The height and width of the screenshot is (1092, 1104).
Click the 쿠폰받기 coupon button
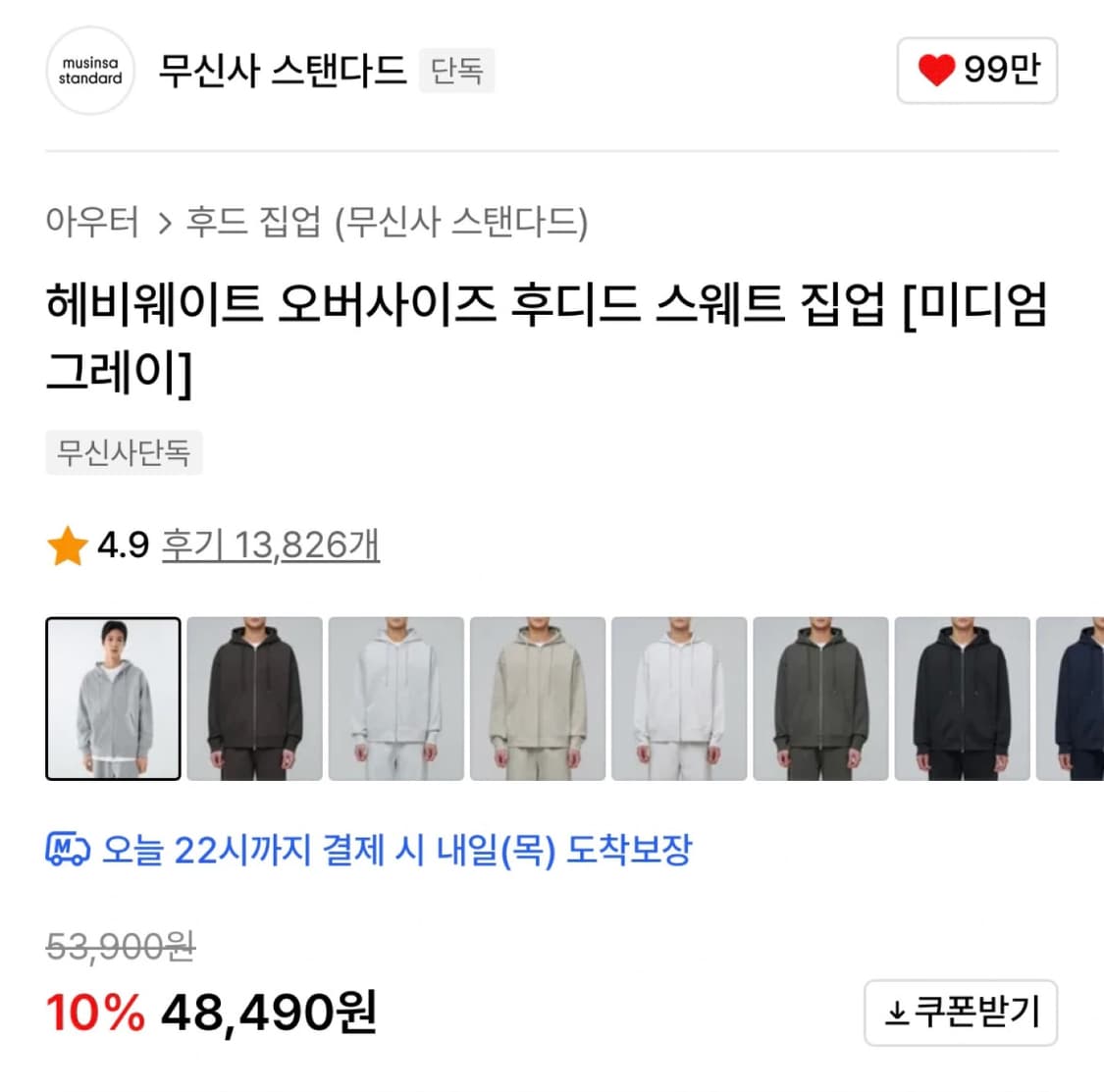click(960, 1014)
